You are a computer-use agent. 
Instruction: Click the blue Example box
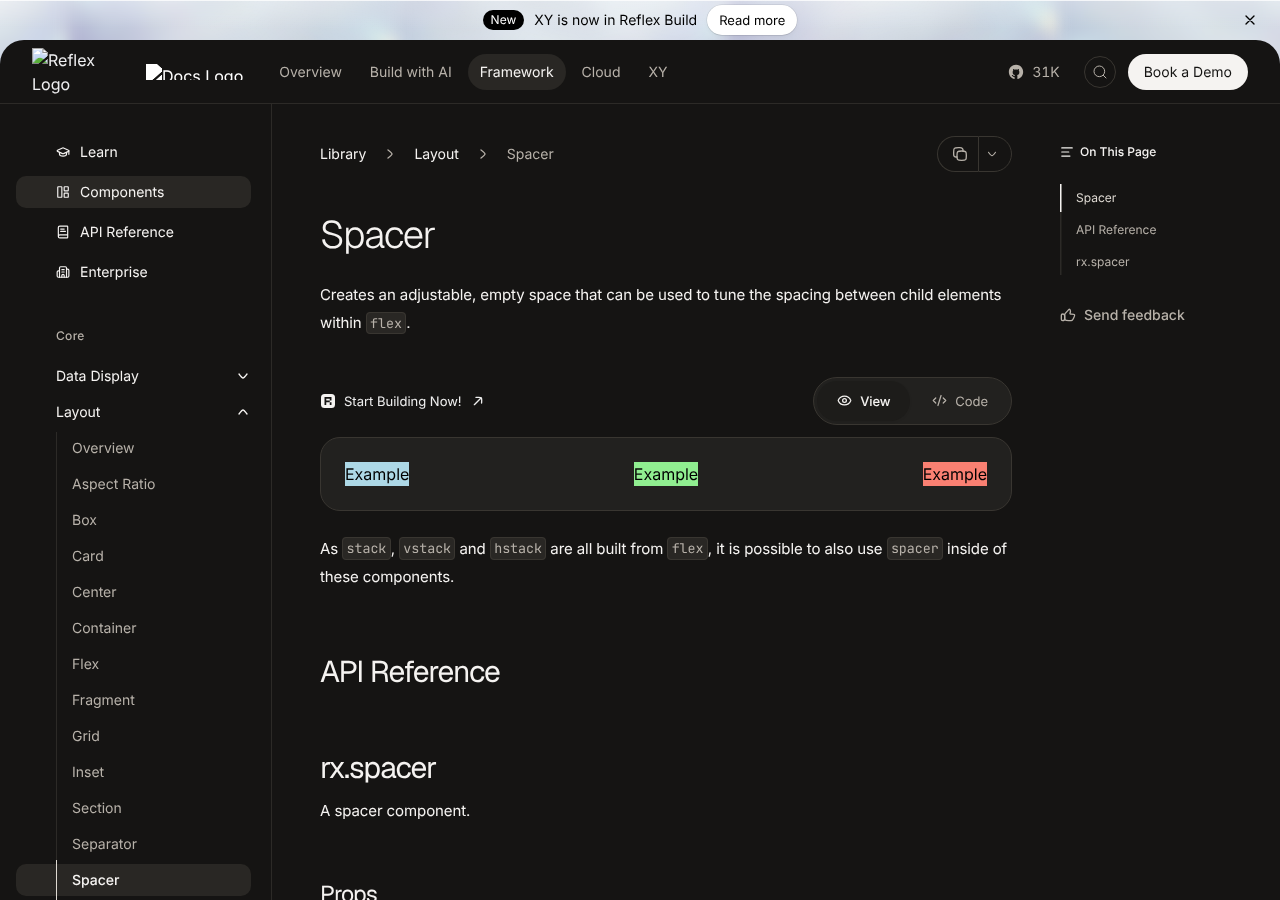(377, 474)
